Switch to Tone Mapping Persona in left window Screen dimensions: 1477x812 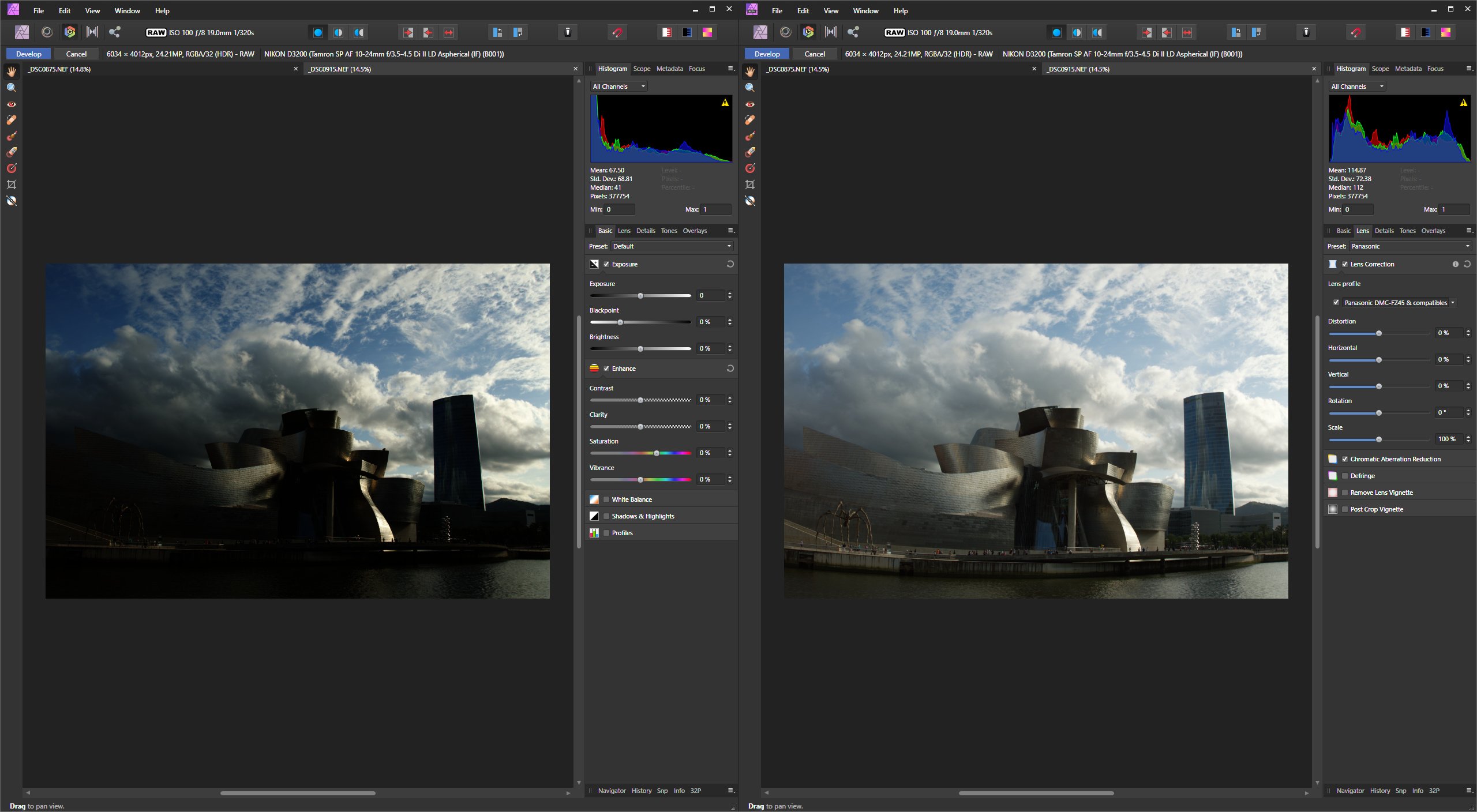click(x=92, y=32)
